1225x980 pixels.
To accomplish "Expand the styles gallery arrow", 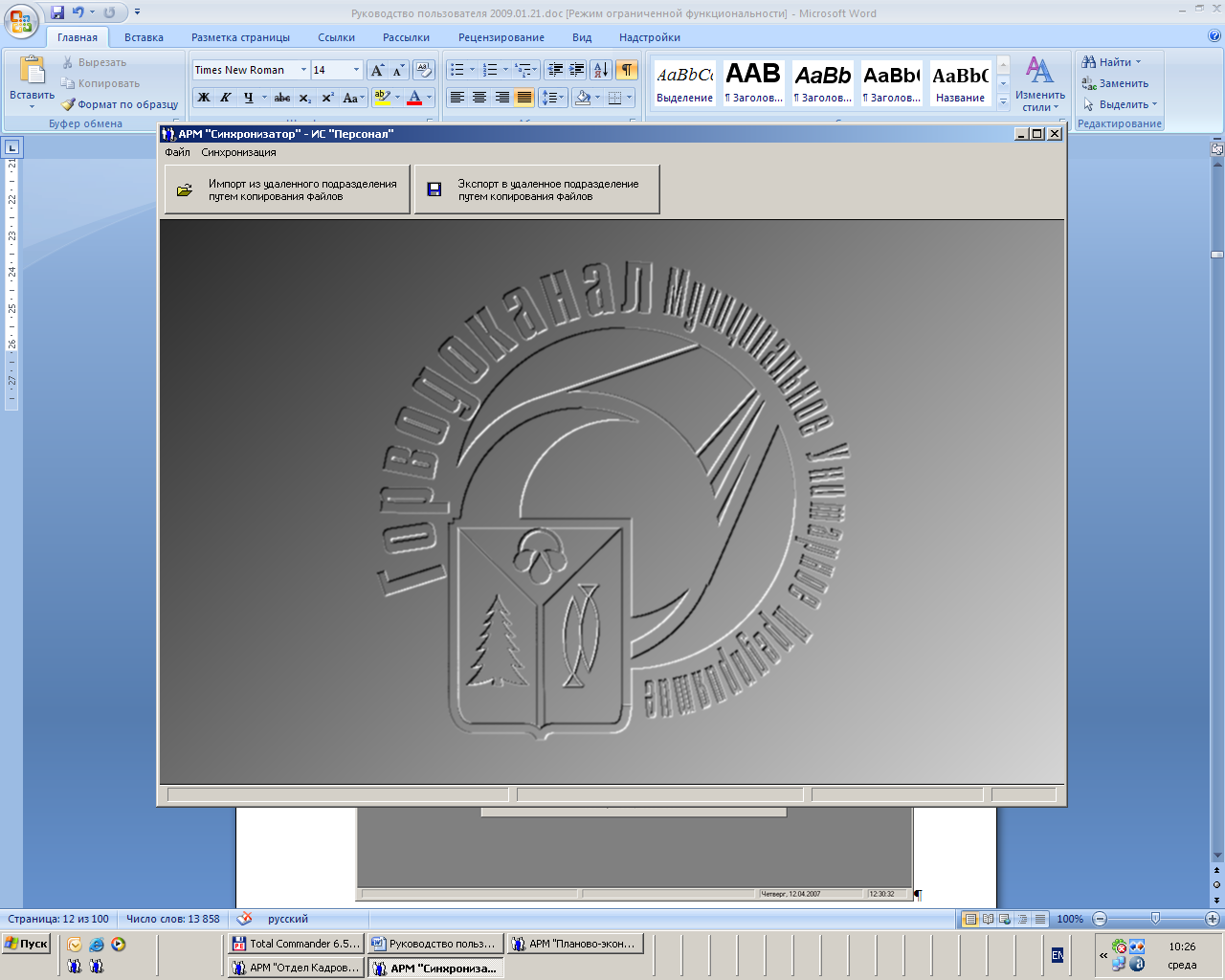I will [1003, 100].
